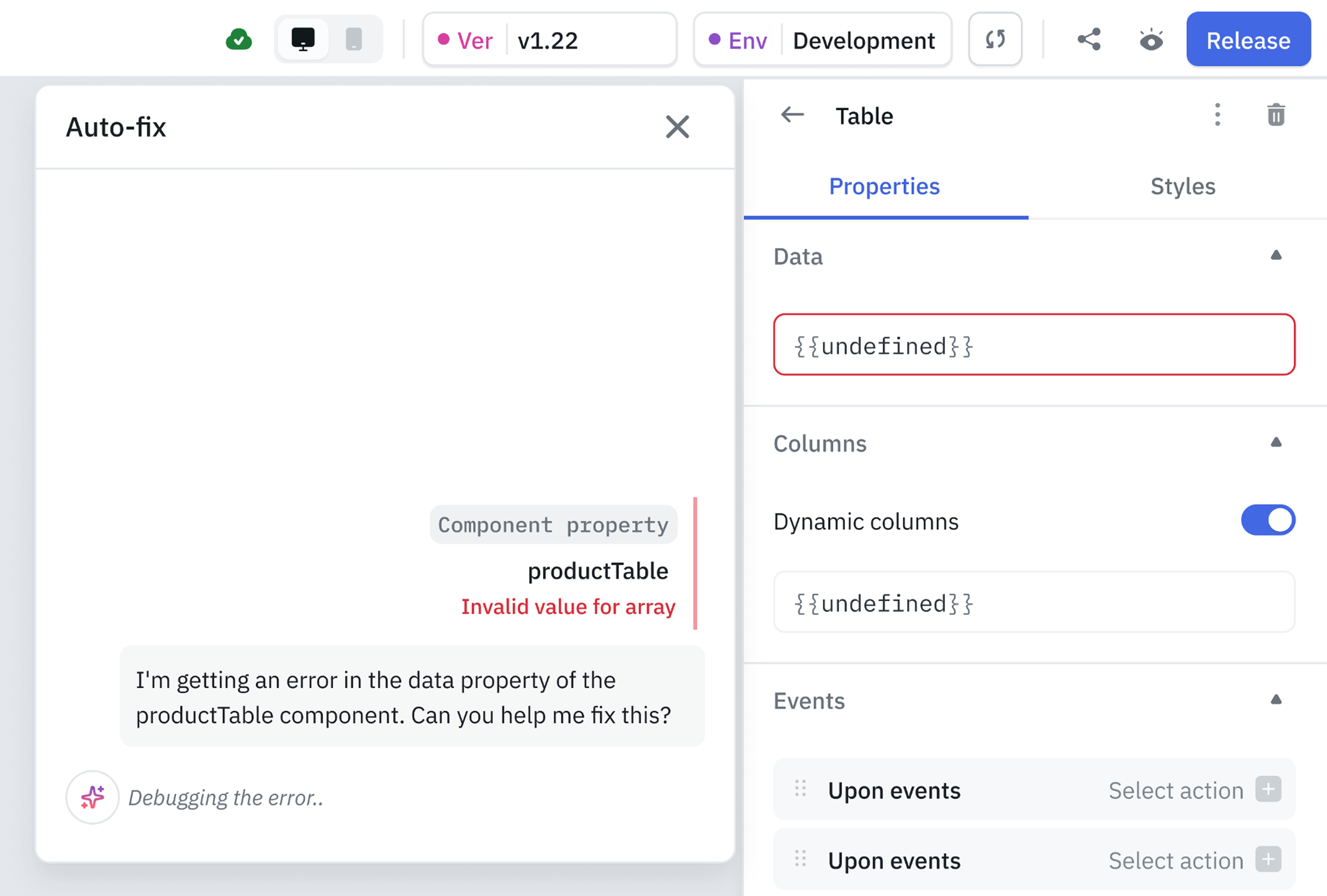1327x896 pixels.
Task: Delete the Table component via trash icon
Action: pyautogui.click(x=1276, y=115)
